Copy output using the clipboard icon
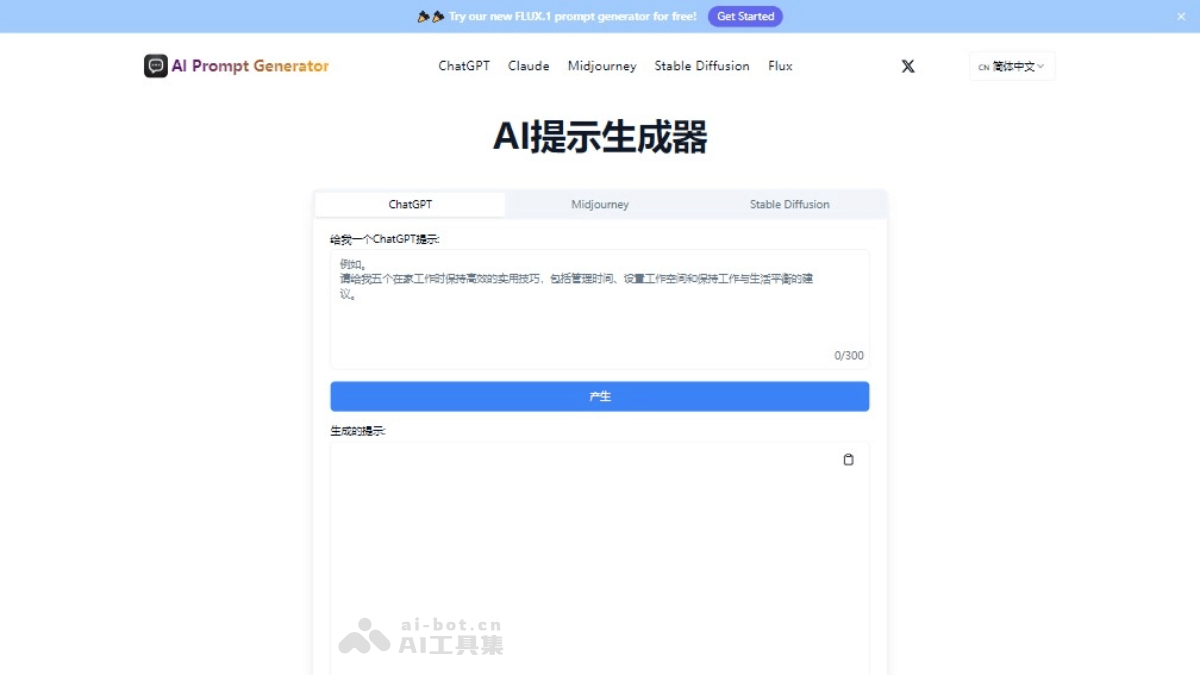1200x675 pixels. 849,460
